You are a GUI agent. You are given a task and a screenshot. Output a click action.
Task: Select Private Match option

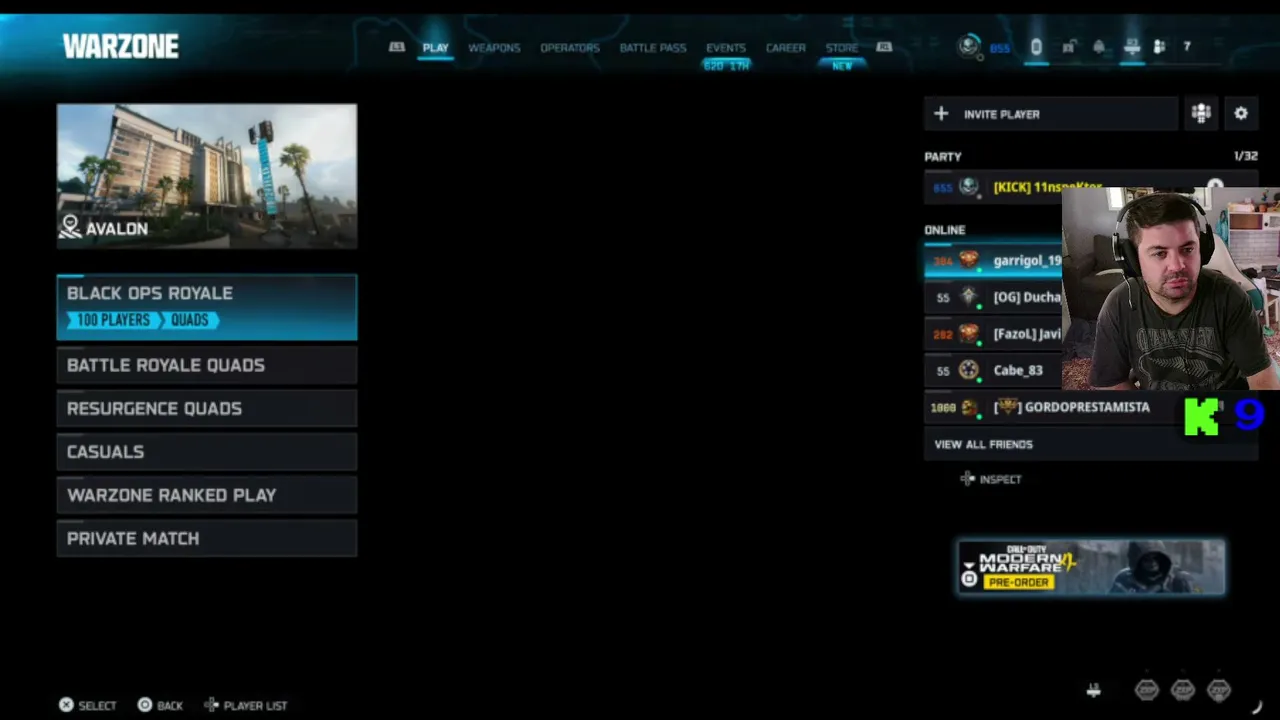point(207,538)
